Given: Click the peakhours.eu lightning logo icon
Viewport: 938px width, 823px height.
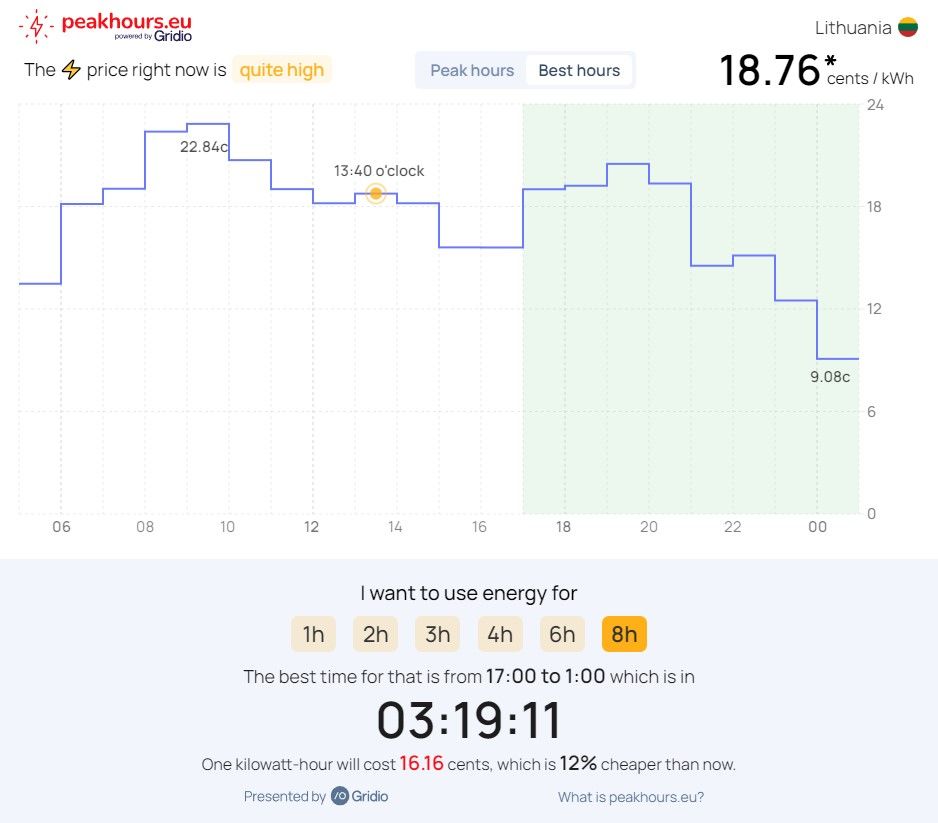Looking at the screenshot, I should pyautogui.click(x=37, y=27).
